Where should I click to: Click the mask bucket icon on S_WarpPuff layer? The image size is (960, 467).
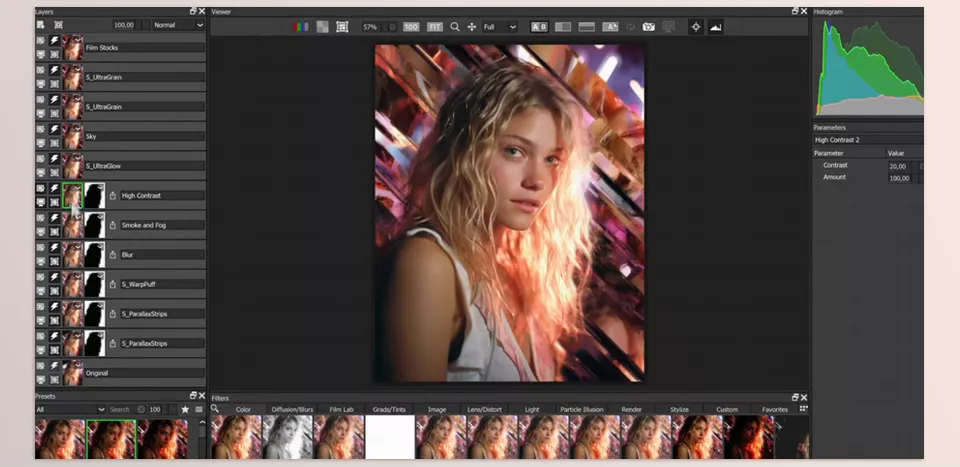click(113, 284)
